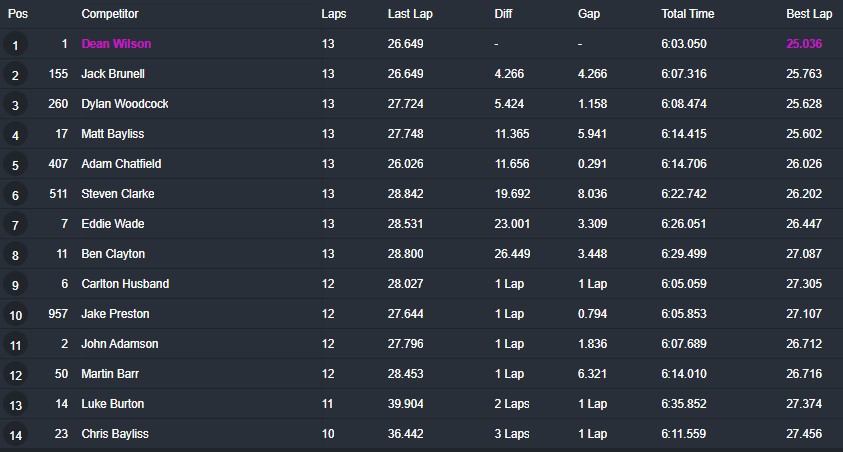Sort by Competitor column header
843x452 pixels.
tap(110, 14)
